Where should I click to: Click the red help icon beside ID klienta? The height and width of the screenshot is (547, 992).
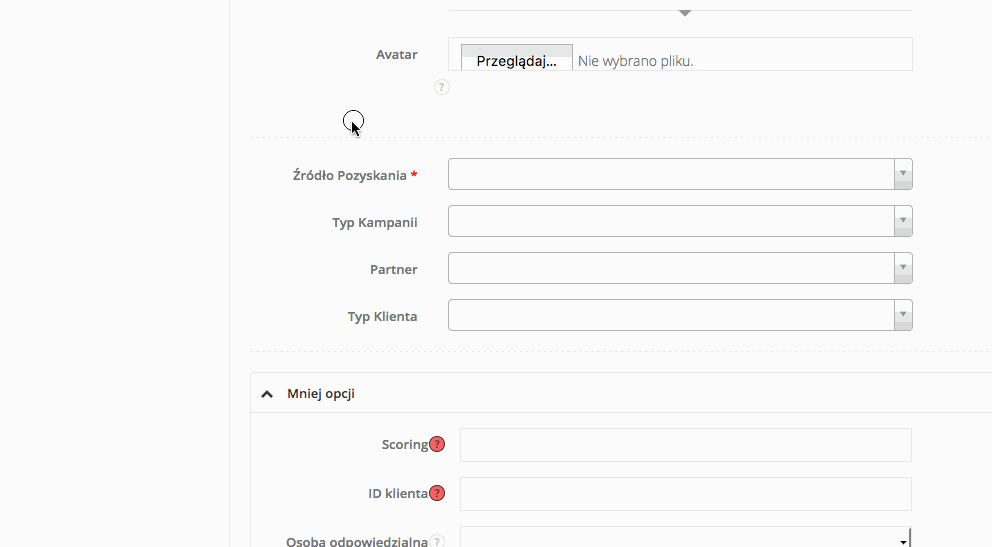coord(437,493)
